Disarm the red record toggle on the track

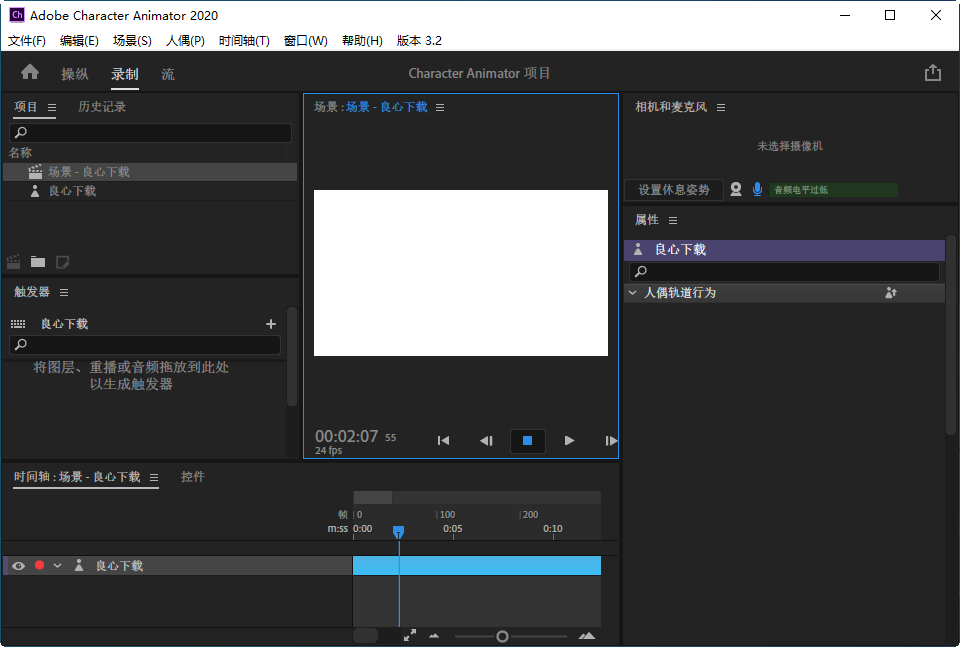tap(38, 565)
